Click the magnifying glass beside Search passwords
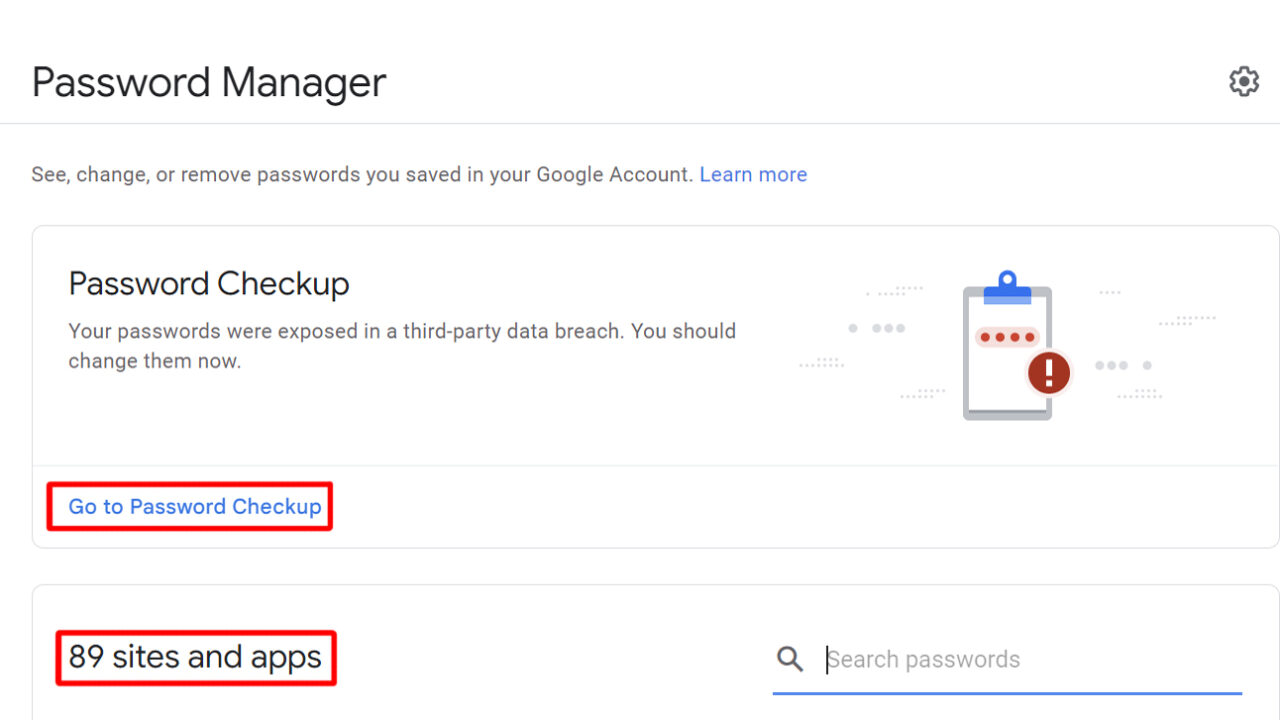Image resolution: width=1280 pixels, height=720 pixels. point(789,659)
